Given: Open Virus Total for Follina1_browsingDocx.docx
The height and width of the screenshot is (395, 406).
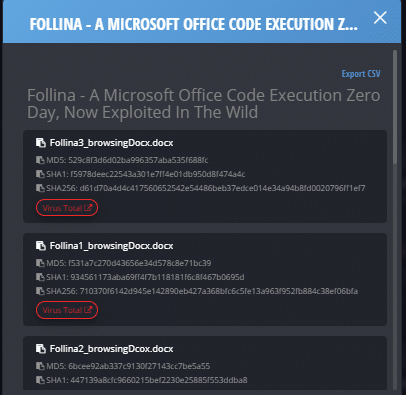Looking at the screenshot, I should [67, 310].
